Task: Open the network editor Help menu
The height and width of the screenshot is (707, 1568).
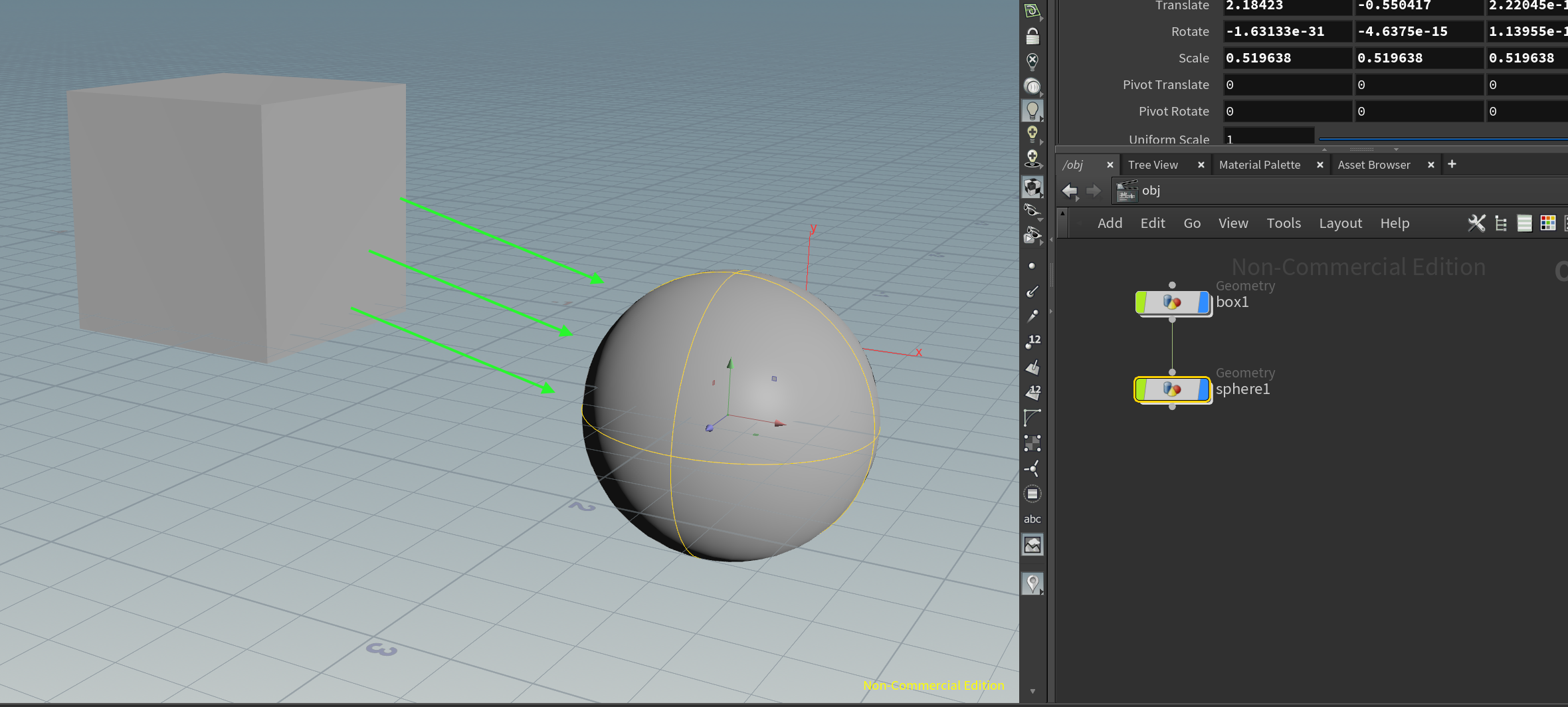Action: tap(1395, 223)
